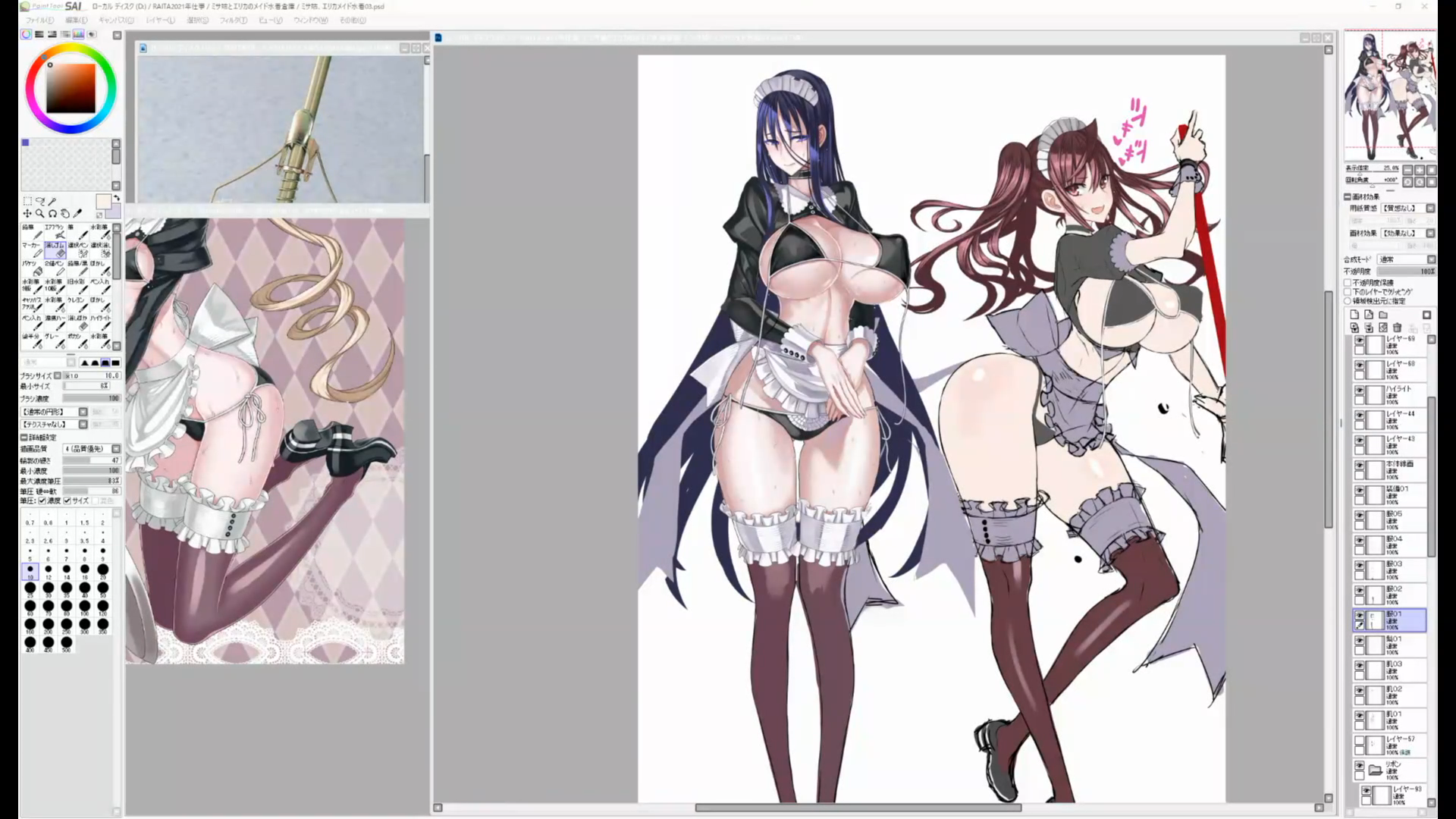The image size is (1456, 819).
Task: Select the sharpest triangle brush edge shape
Action: 85,362
